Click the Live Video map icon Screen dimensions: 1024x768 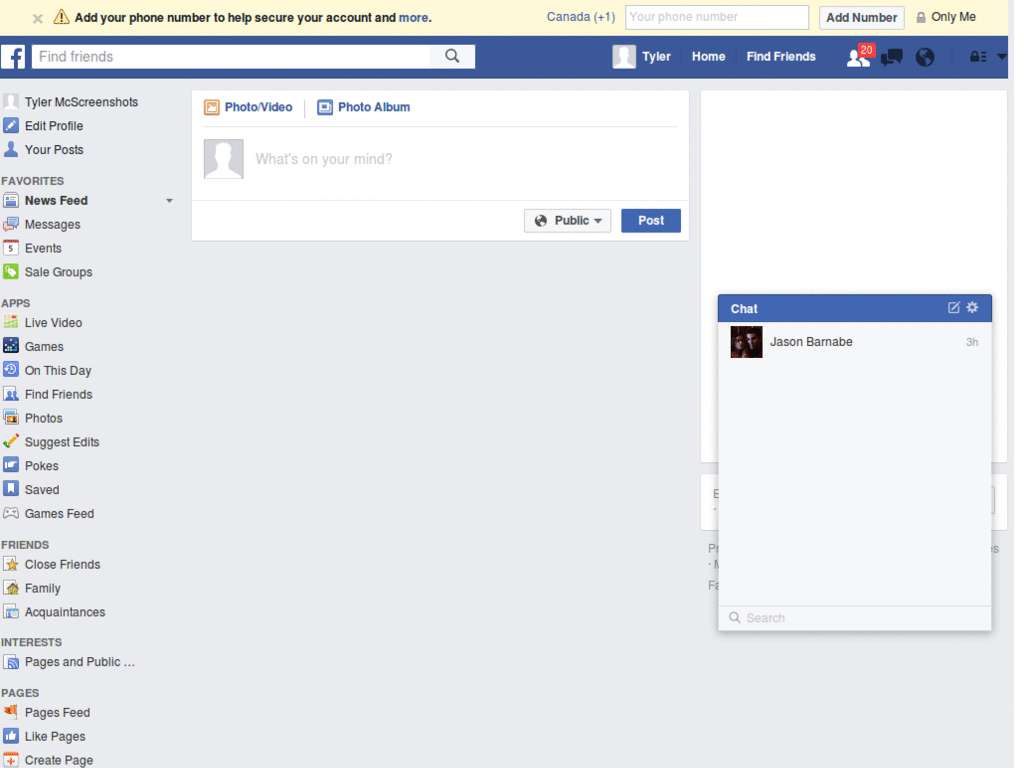coord(10,323)
